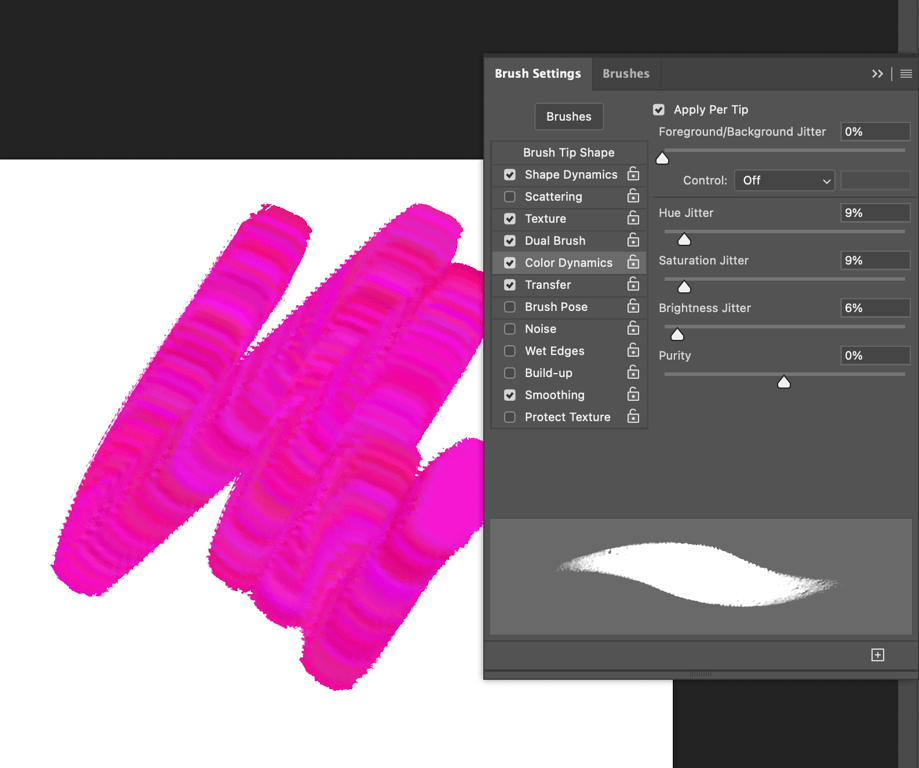Screen dimensions: 919x768
Task: Click the Purity 0% field
Action: coord(875,355)
